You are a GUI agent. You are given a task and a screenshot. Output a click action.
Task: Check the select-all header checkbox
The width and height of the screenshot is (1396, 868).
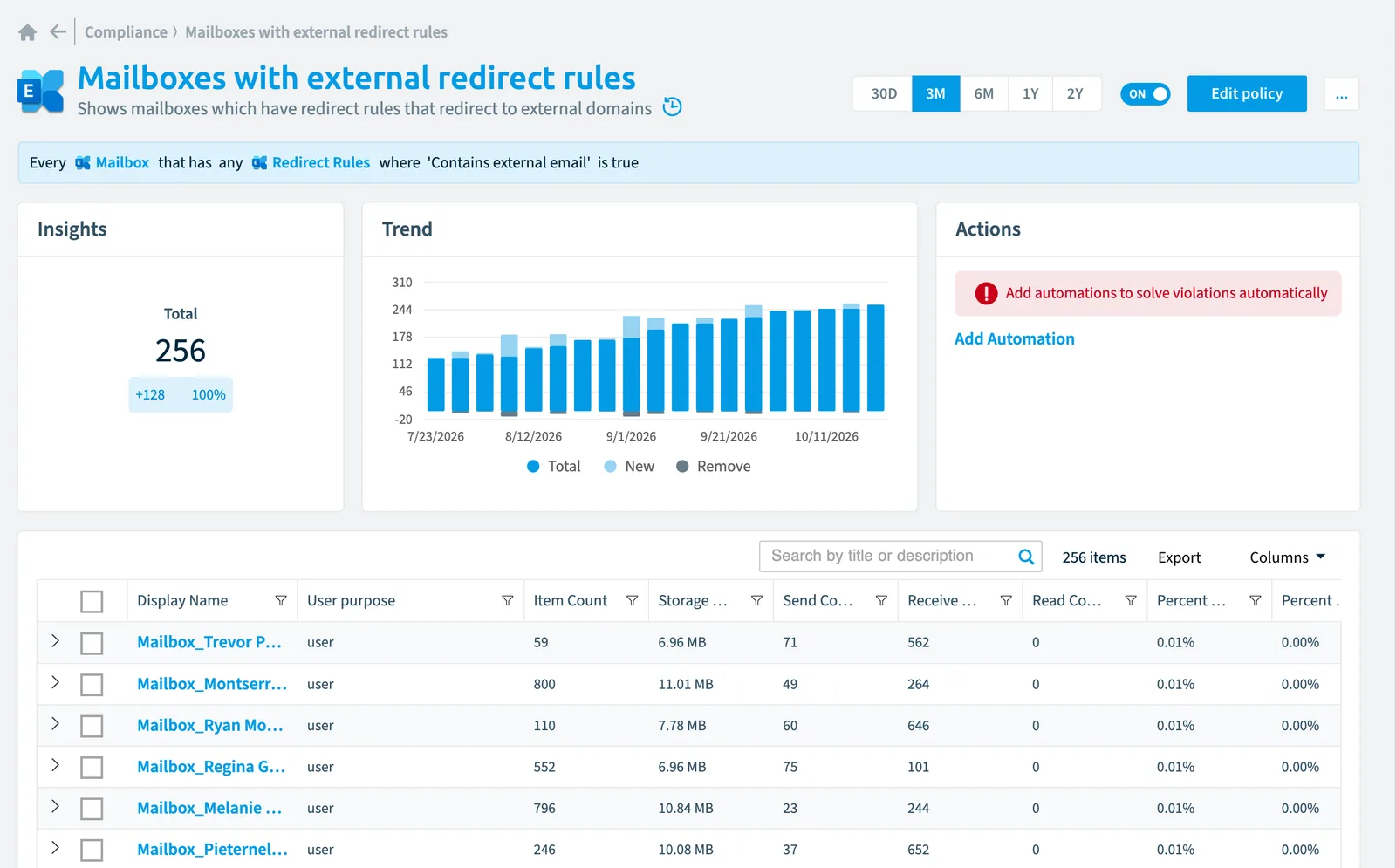click(x=92, y=601)
